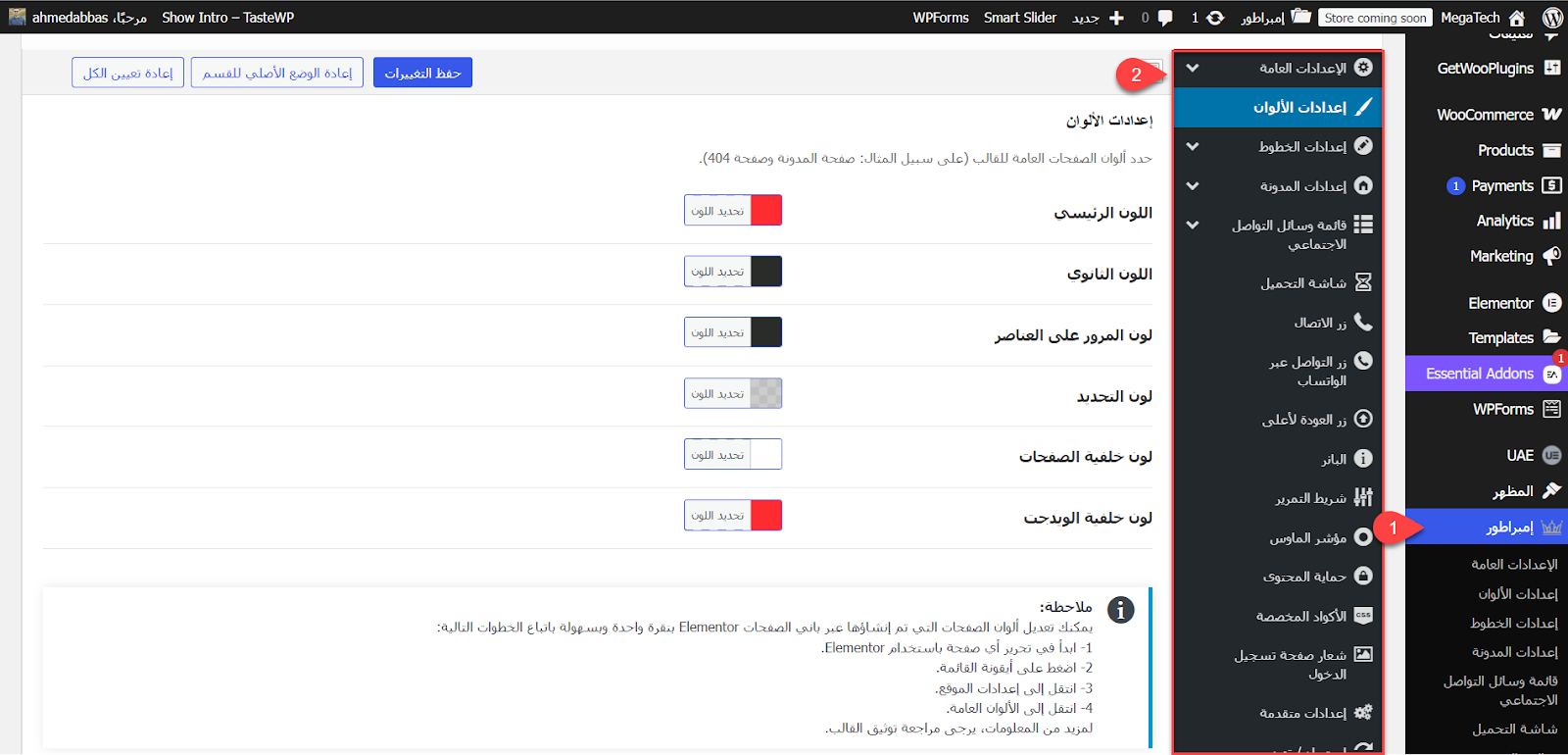Open إعدادات الألوان submenu link in sidebar

(1518, 593)
